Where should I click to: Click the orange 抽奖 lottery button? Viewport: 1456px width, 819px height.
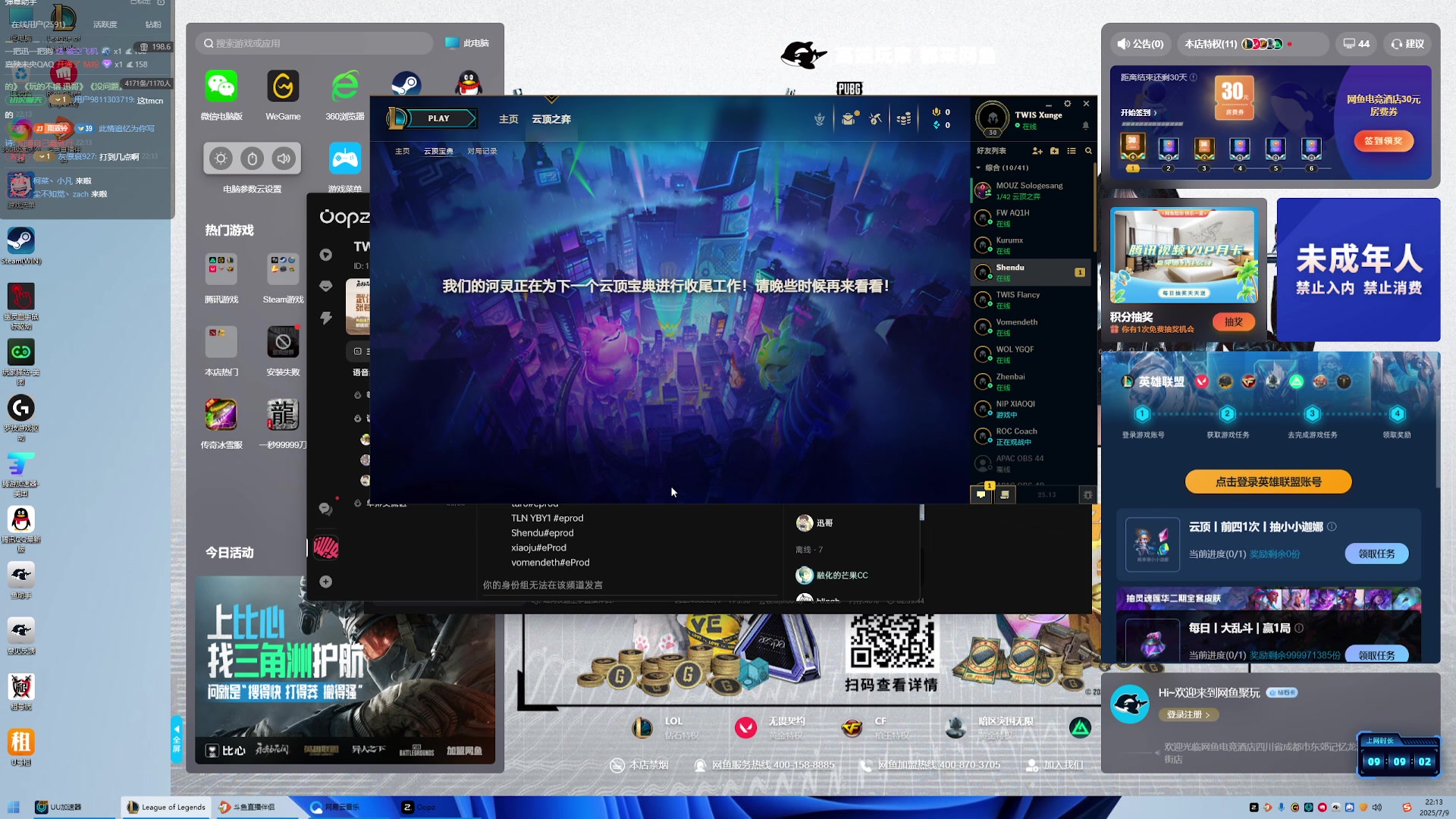point(1234,322)
